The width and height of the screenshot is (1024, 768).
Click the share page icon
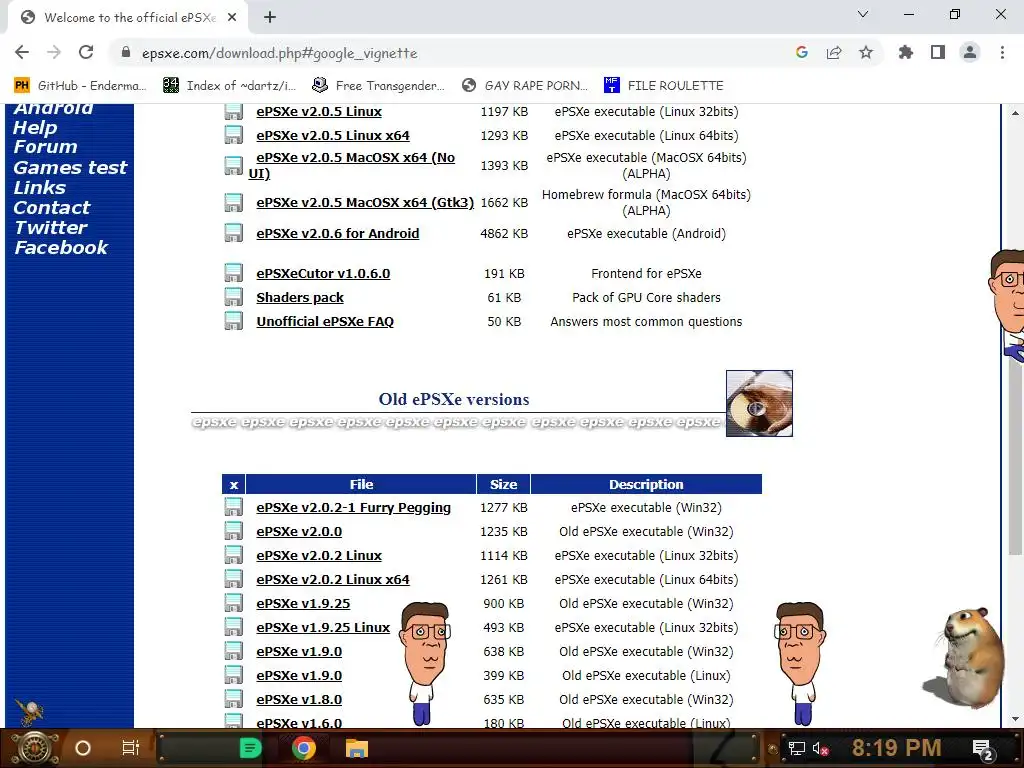tap(834, 52)
